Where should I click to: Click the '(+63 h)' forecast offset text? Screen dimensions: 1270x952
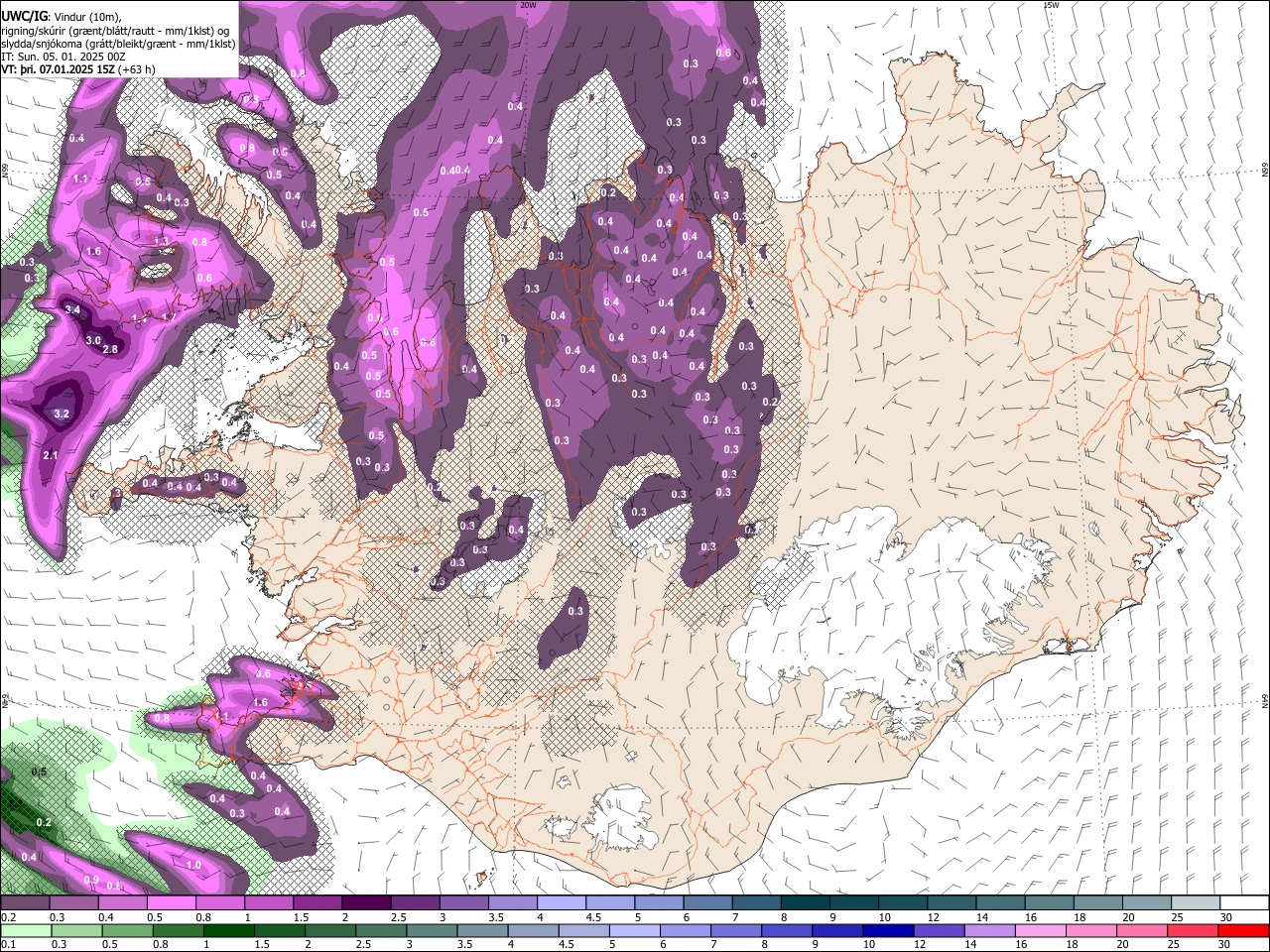coord(136,69)
